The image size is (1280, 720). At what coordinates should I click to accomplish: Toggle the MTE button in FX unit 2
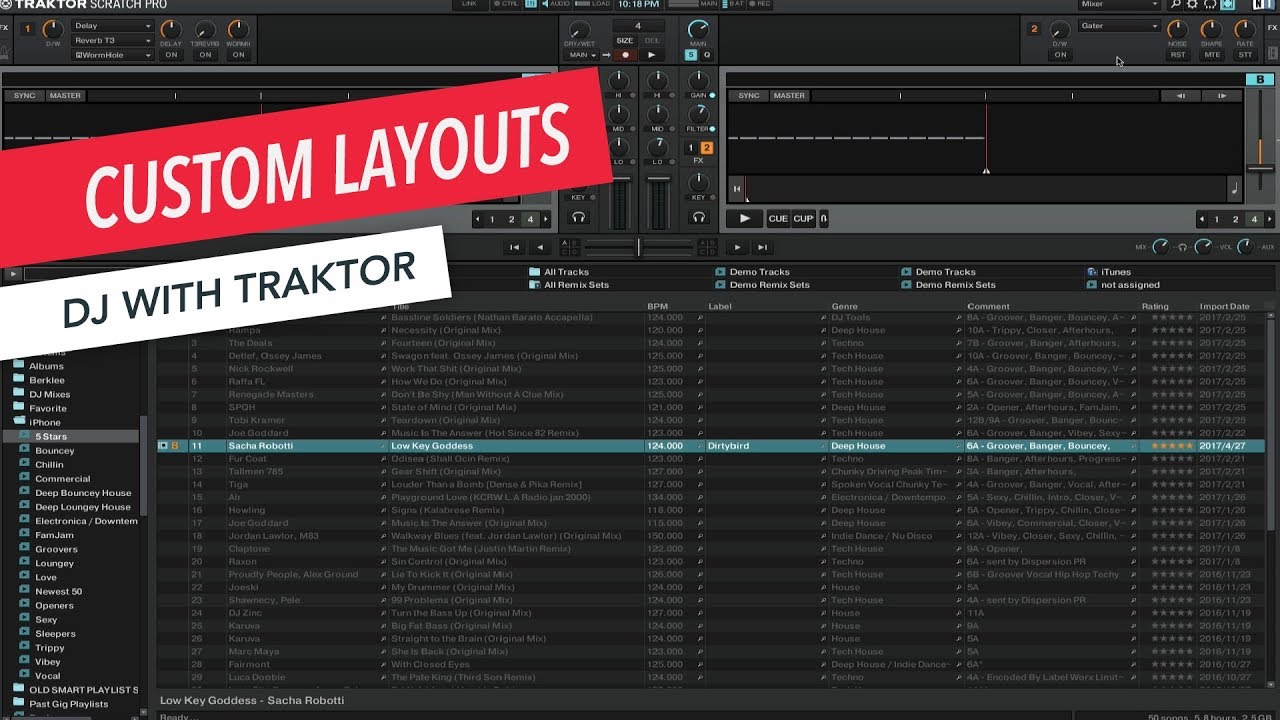(x=1212, y=55)
